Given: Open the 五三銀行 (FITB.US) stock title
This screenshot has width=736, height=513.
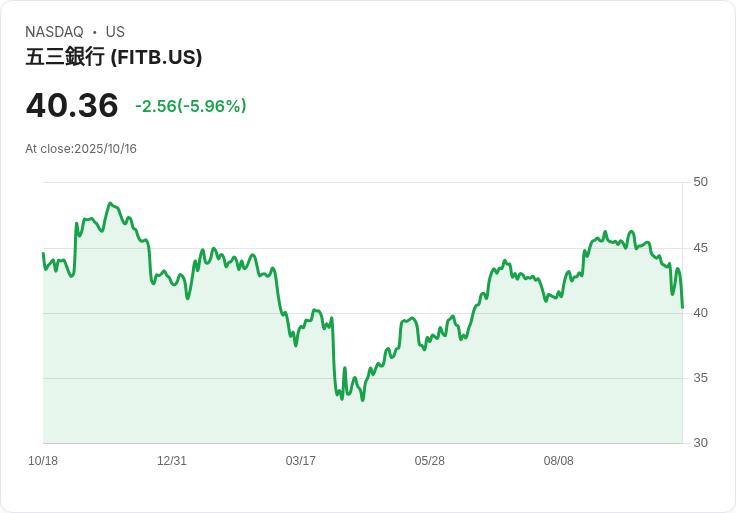Looking at the screenshot, I should (114, 57).
